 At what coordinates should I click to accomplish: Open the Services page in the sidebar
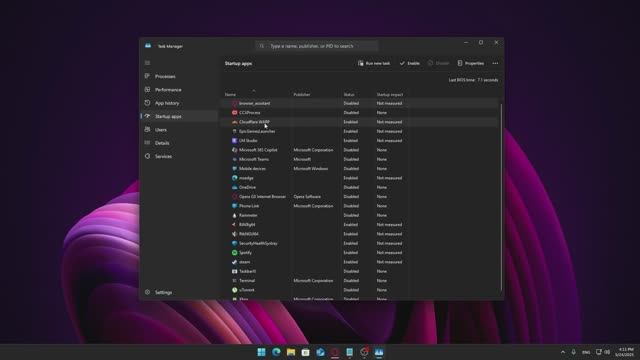coord(163,156)
